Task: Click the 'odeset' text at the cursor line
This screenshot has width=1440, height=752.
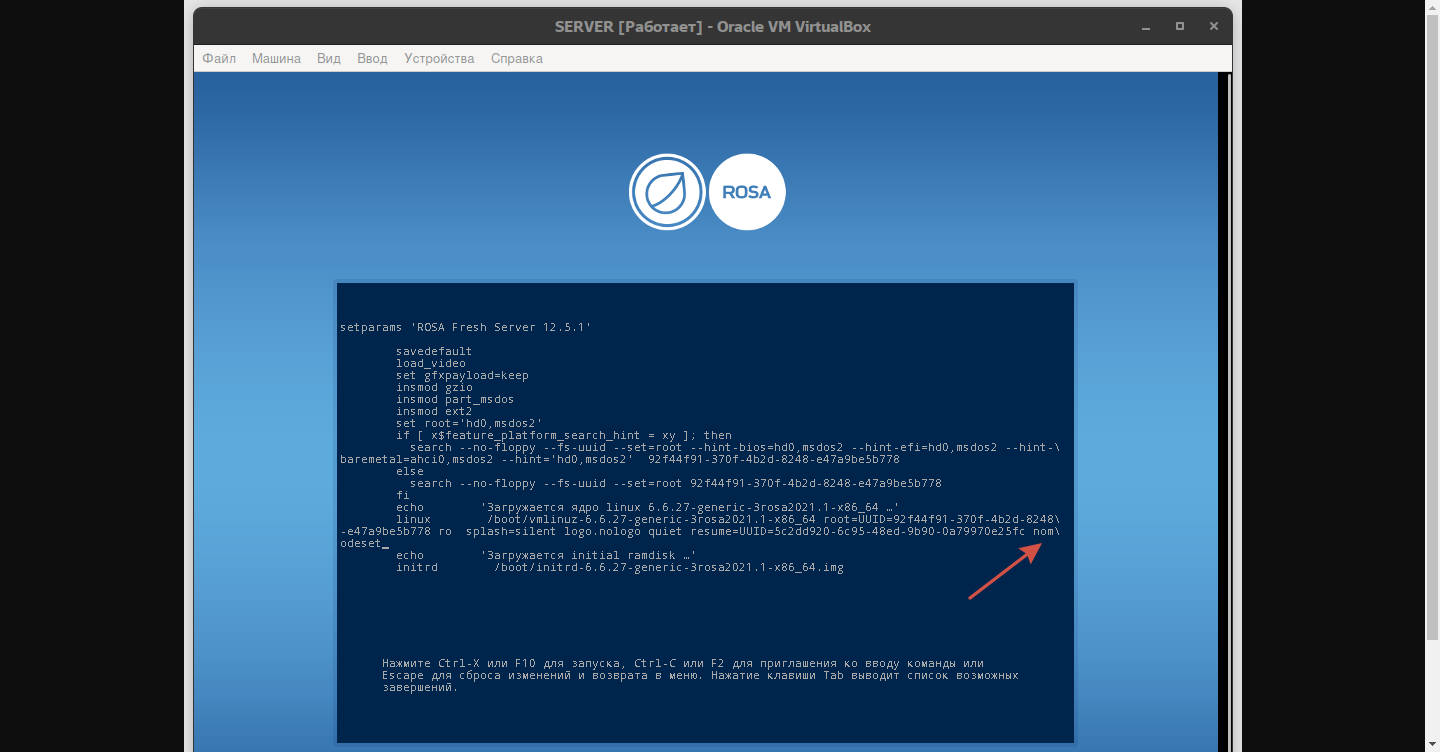Action: click(361, 543)
